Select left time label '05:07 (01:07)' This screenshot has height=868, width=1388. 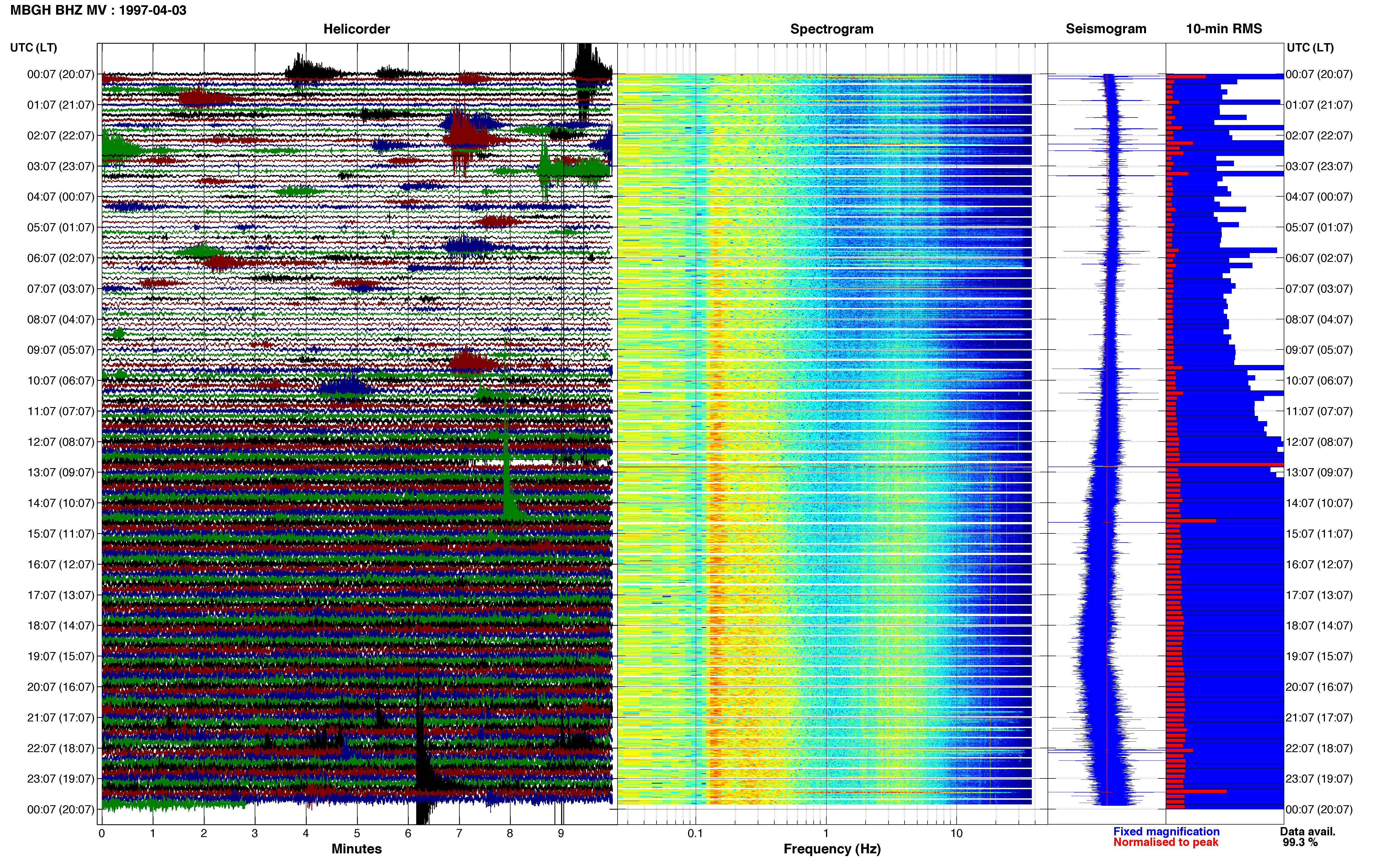tap(61, 227)
